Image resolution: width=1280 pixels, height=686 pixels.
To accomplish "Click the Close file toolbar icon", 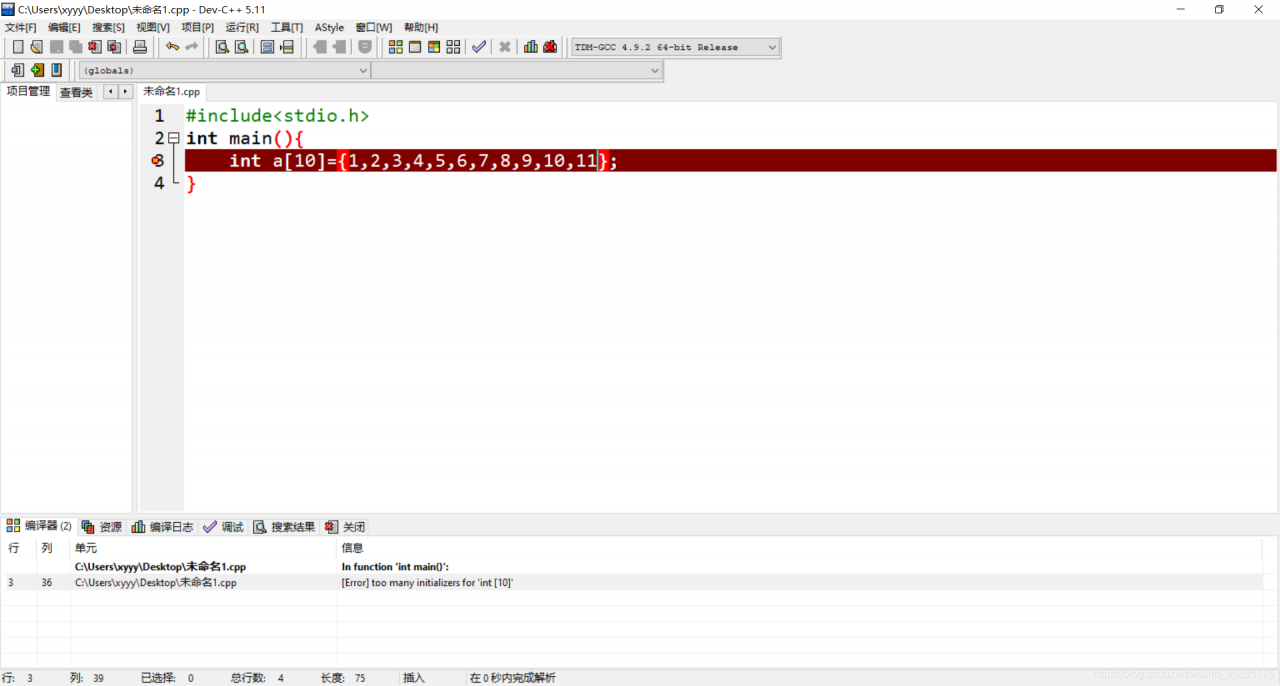I will (x=95, y=47).
